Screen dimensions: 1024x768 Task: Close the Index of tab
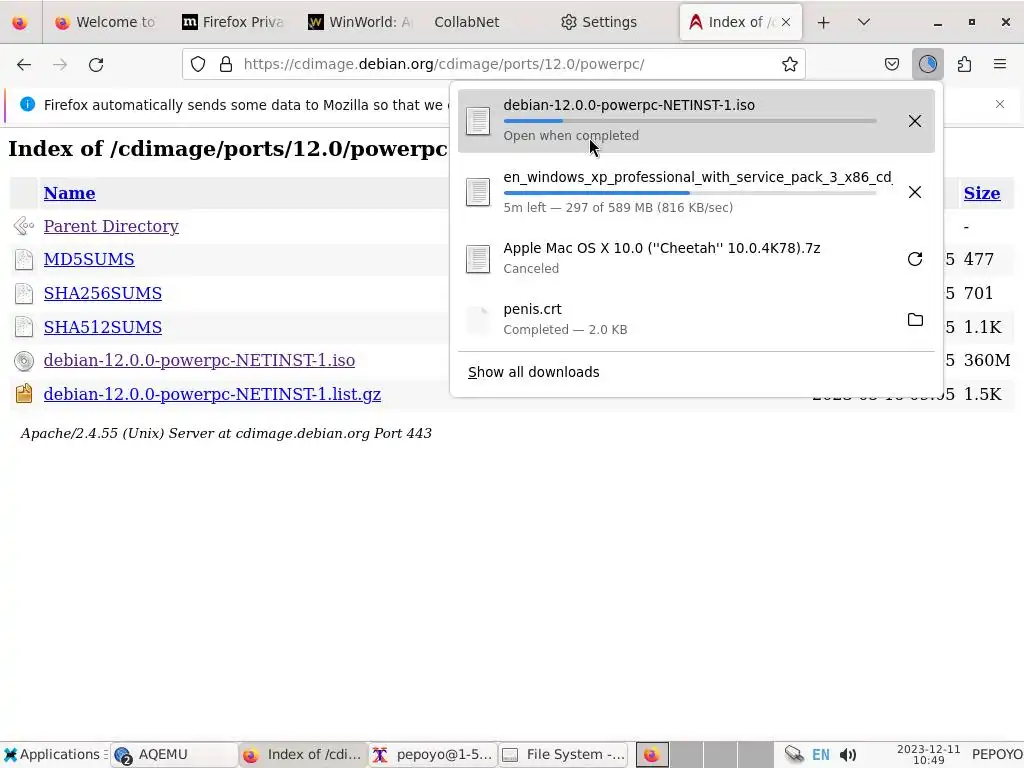click(x=786, y=22)
